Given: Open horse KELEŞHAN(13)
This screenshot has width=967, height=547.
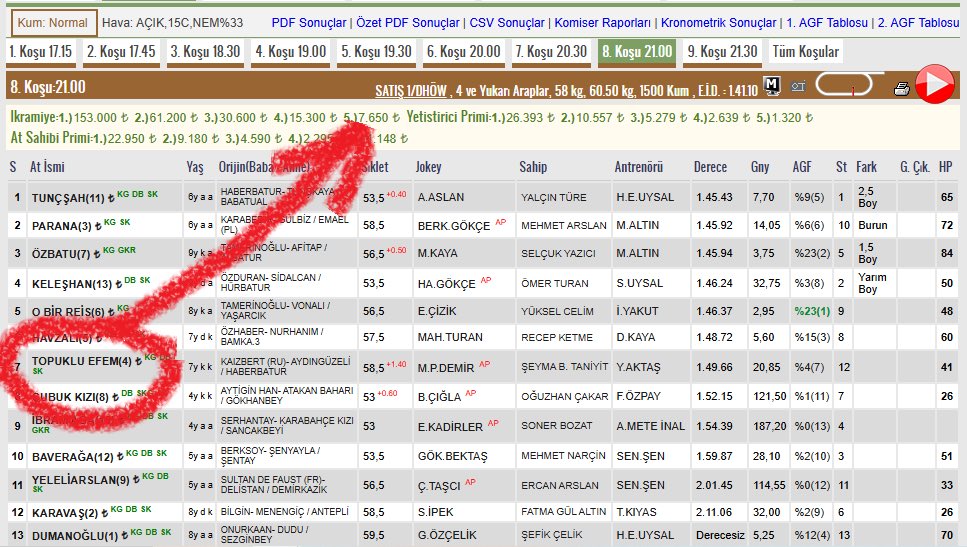Looking at the screenshot, I should [72, 284].
